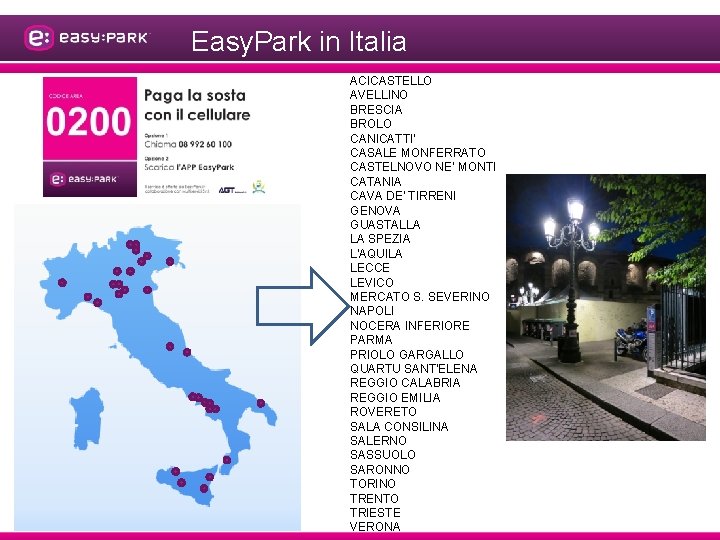Click REGGIO EMILIA in the city list
Screen dimensions: 720x540
tap(395, 398)
